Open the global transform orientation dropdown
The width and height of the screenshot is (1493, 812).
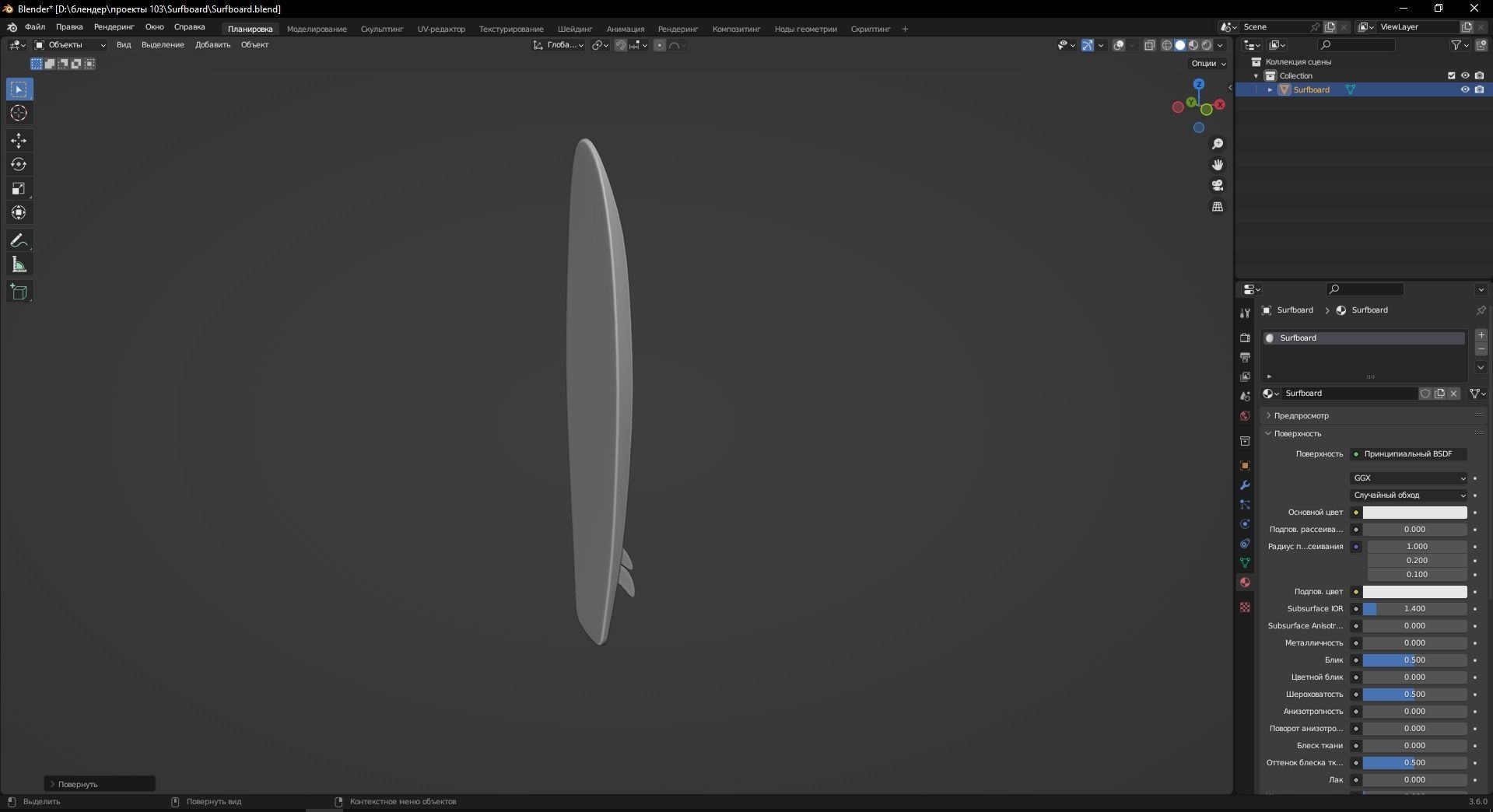tap(559, 45)
